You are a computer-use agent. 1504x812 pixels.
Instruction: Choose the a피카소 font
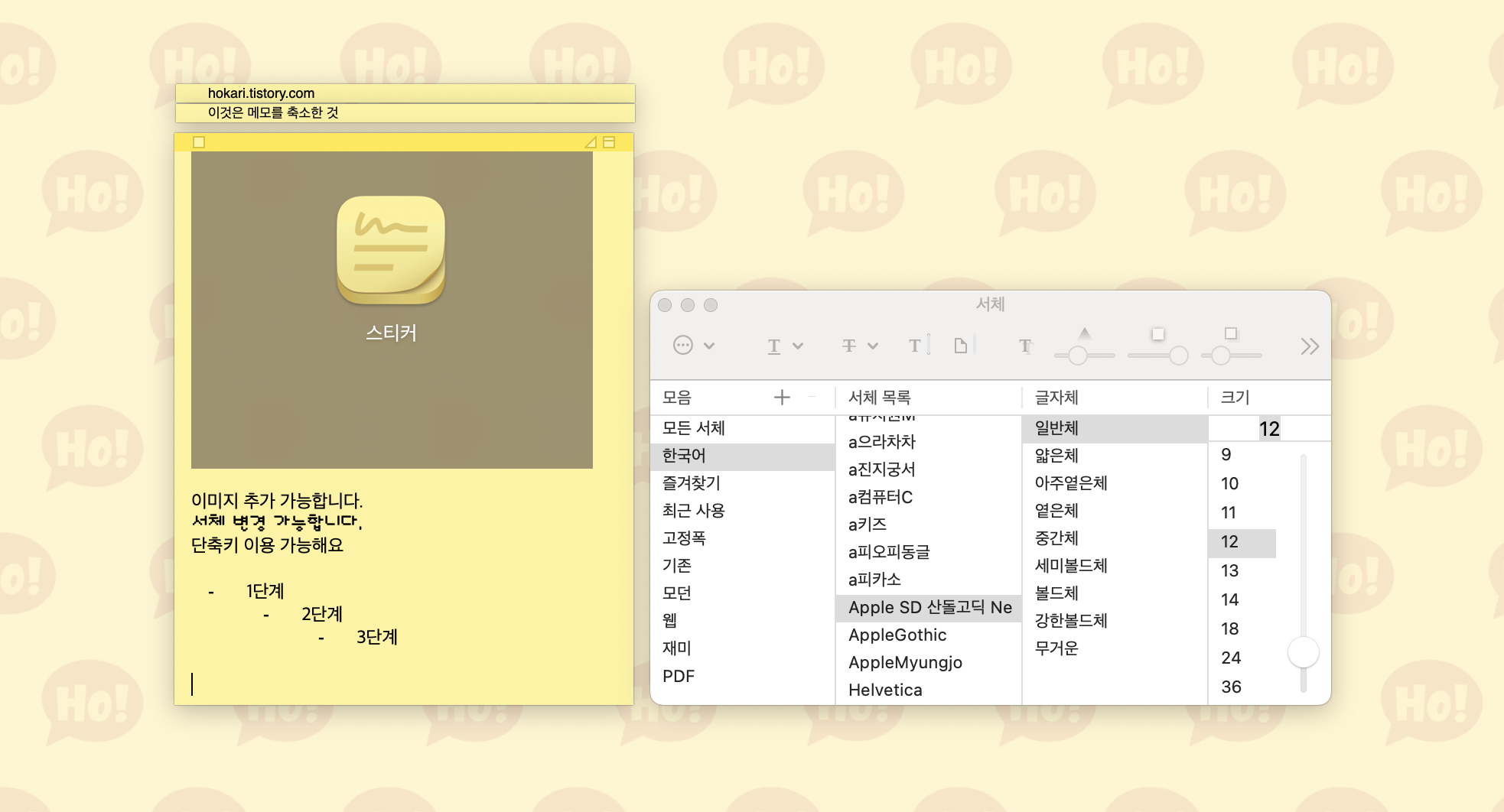pyautogui.click(x=929, y=580)
